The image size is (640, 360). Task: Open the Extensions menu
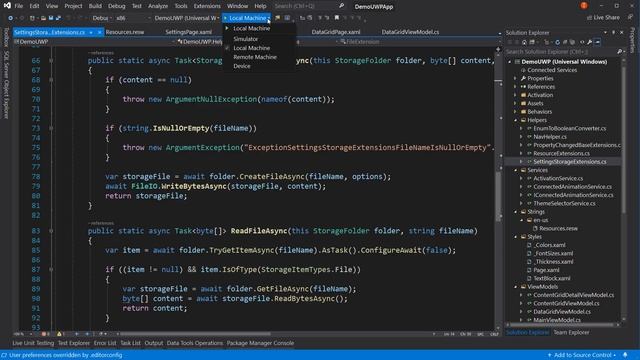click(207, 6)
